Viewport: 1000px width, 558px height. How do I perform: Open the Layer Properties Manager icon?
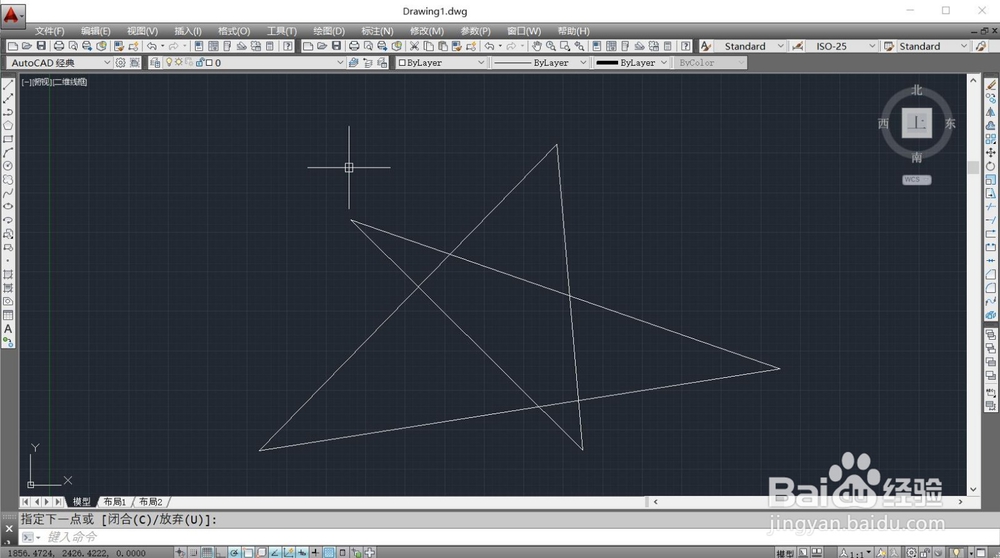click(x=155, y=62)
